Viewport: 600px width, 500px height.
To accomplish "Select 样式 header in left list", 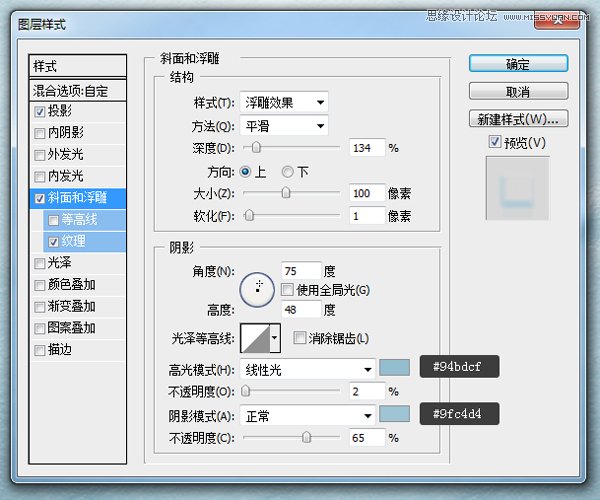I will click(77, 66).
